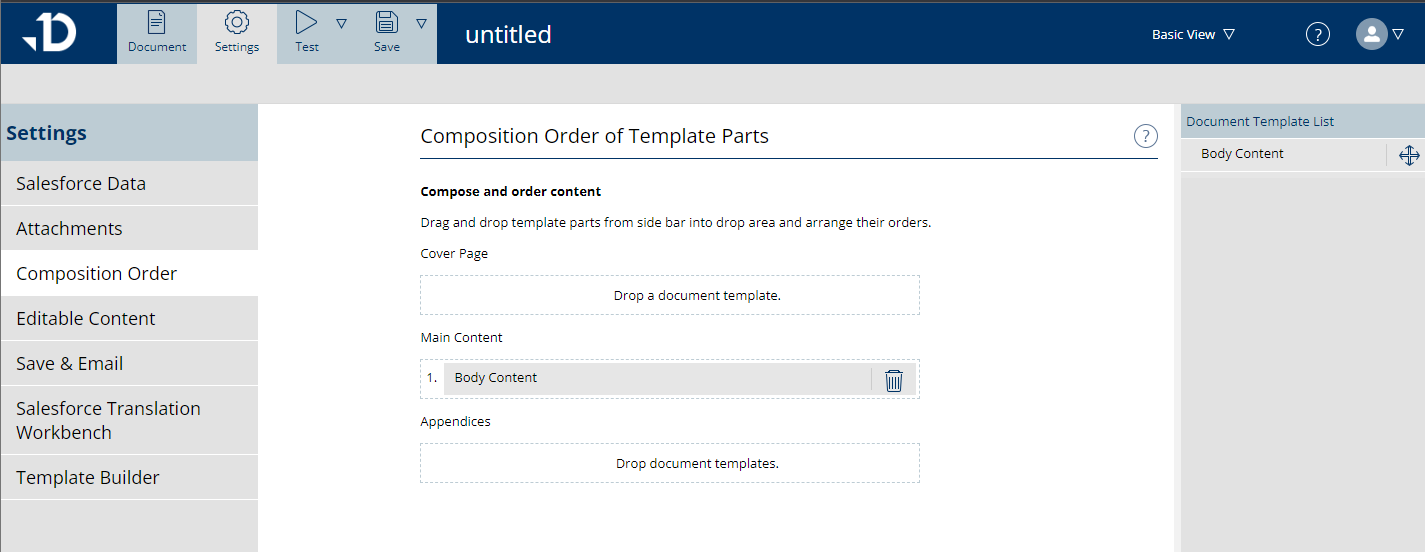1425x552 pixels.
Task: Select Editable Content in sidebar
Action: click(x=86, y=319)
